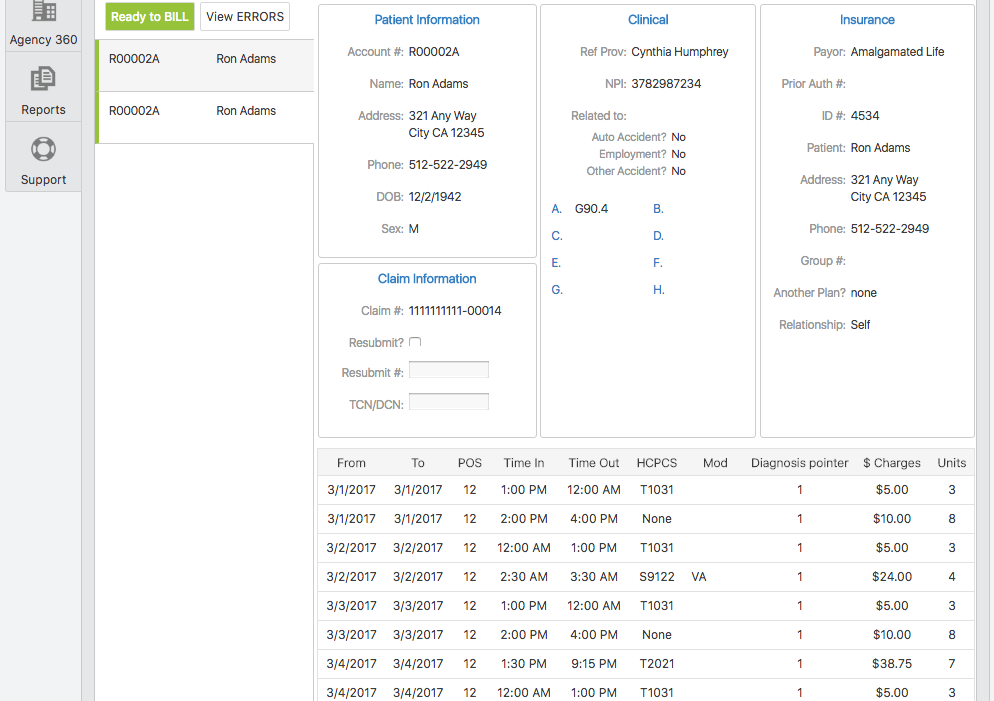Click the From column header
The height and width of the screenshot is (701, 994).
coord(351,463)
